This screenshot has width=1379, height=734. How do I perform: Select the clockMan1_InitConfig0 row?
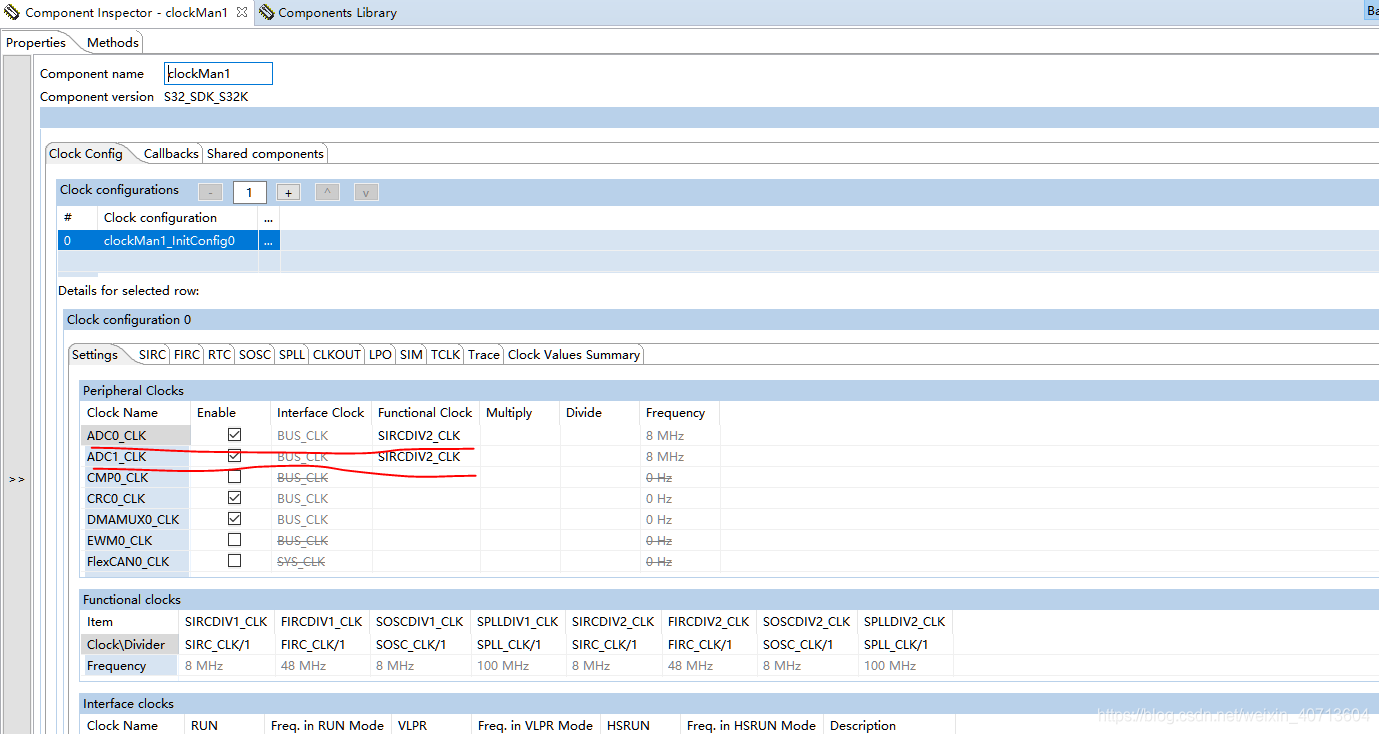[x=169, y=240]
